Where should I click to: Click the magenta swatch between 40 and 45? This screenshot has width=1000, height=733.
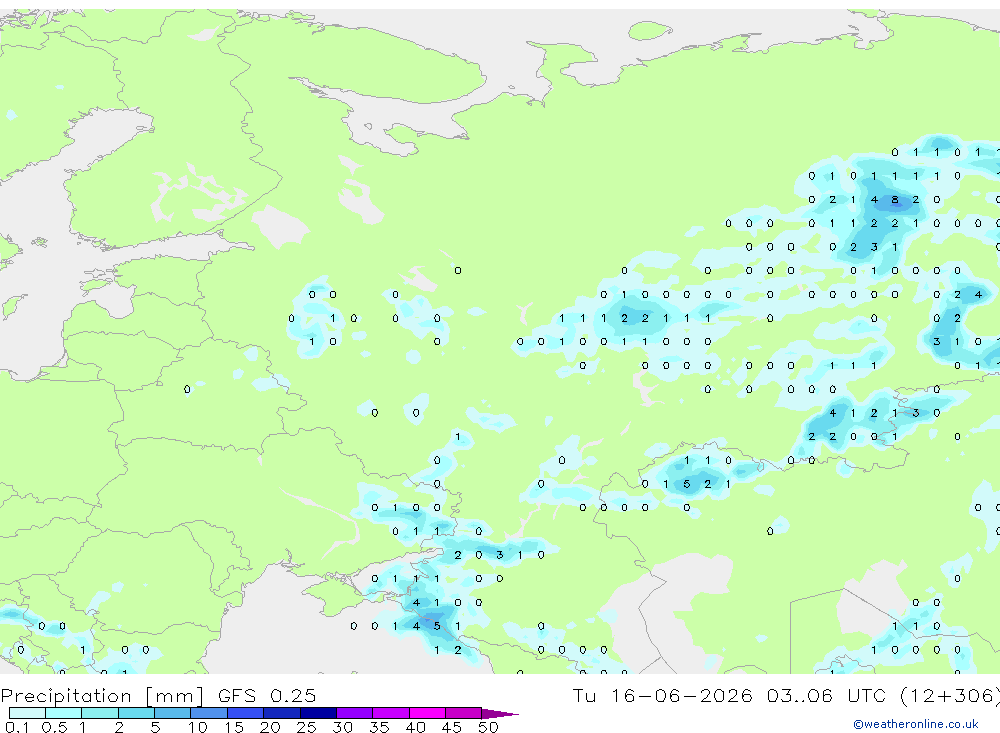pos(427,713)
